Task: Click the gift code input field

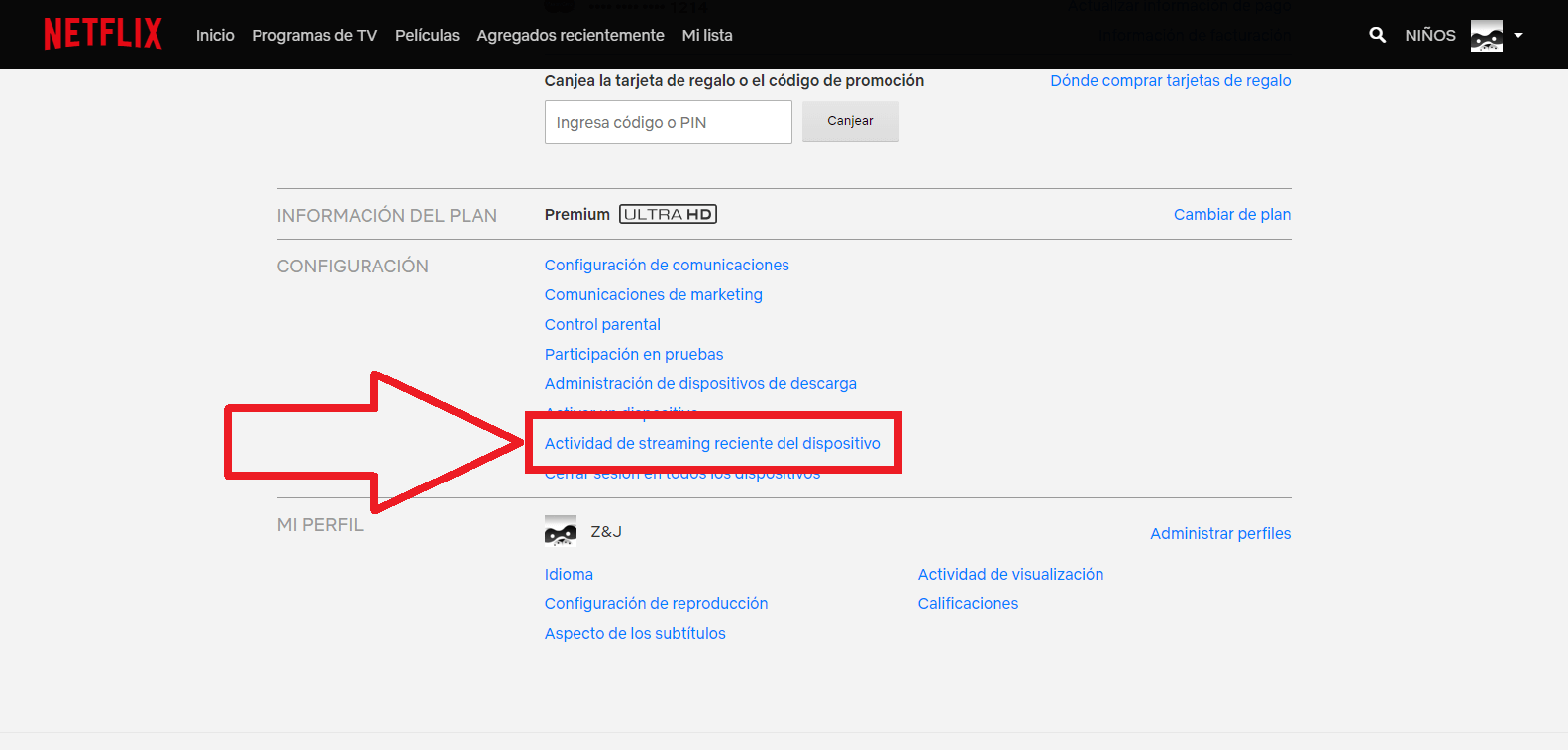Action: click(669, 122)
